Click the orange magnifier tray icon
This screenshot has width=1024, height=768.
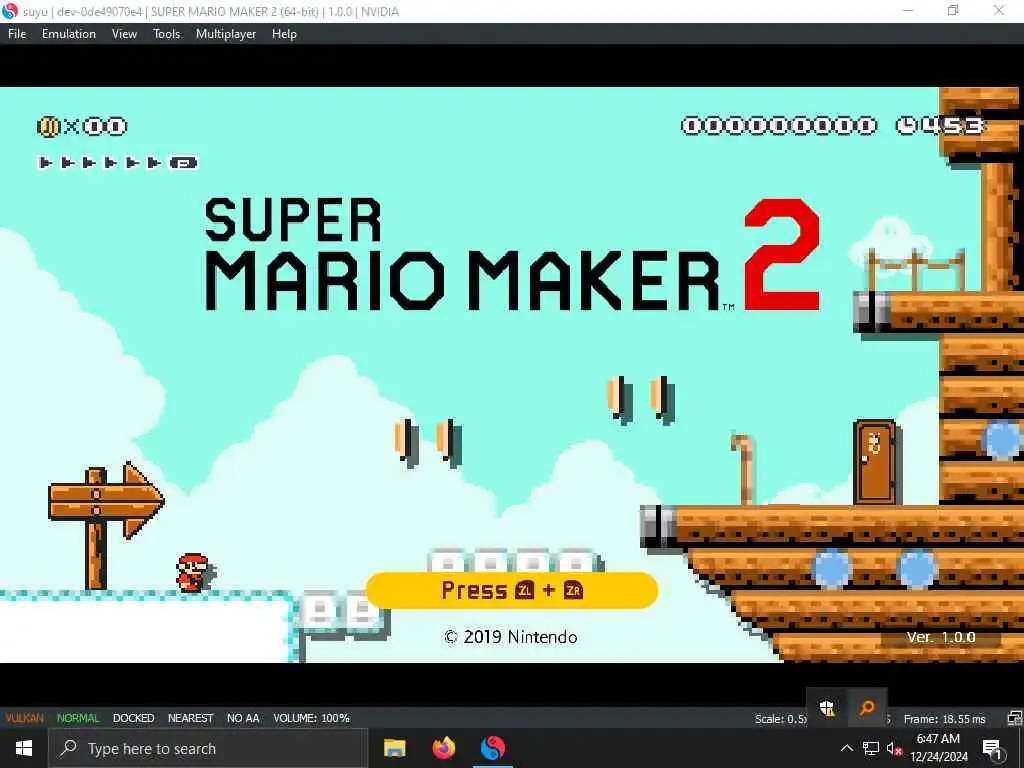(x=867, y=708)
